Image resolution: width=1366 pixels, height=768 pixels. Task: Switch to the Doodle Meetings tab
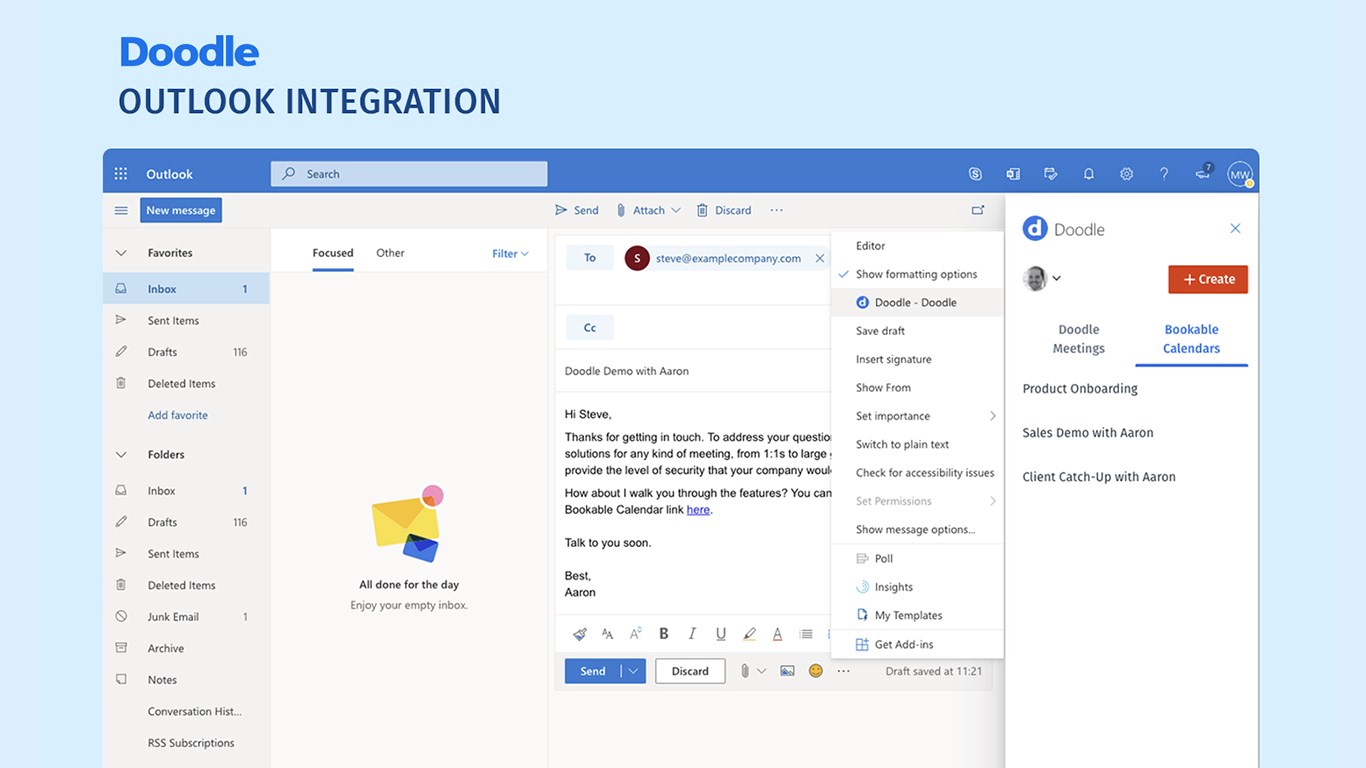1078,339
